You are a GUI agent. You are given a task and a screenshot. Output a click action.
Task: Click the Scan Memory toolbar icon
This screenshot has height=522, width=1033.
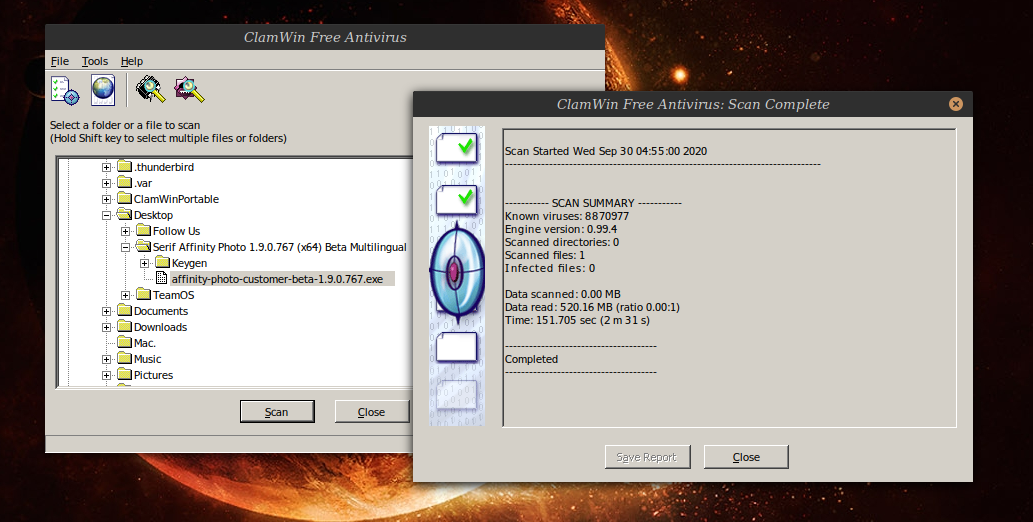click(x=151, y=90)
